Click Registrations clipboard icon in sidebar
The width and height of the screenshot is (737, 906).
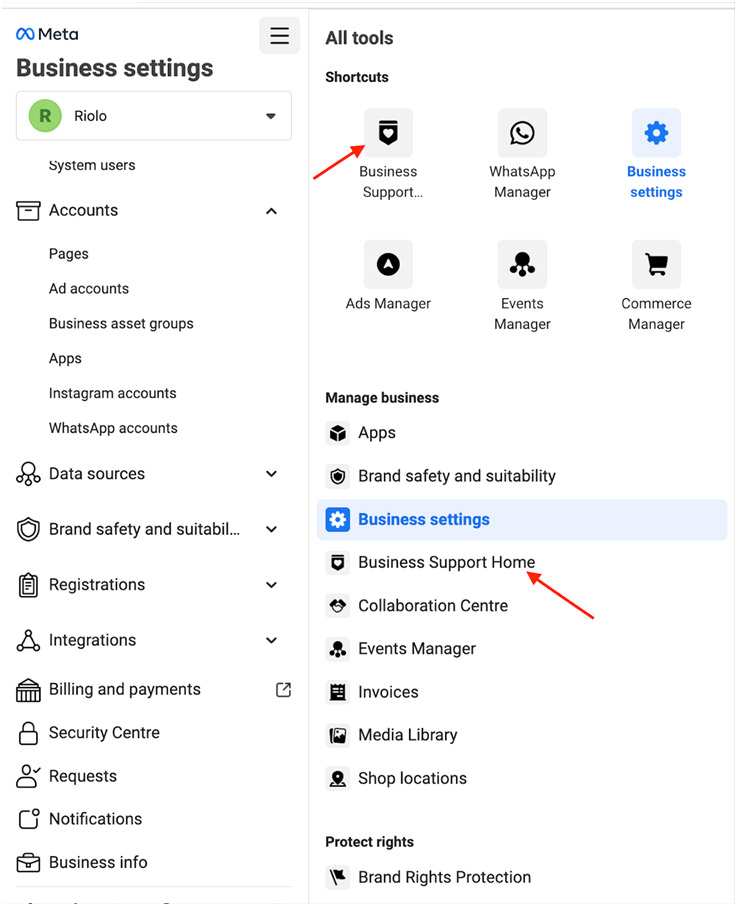click(x=28, y=585)
